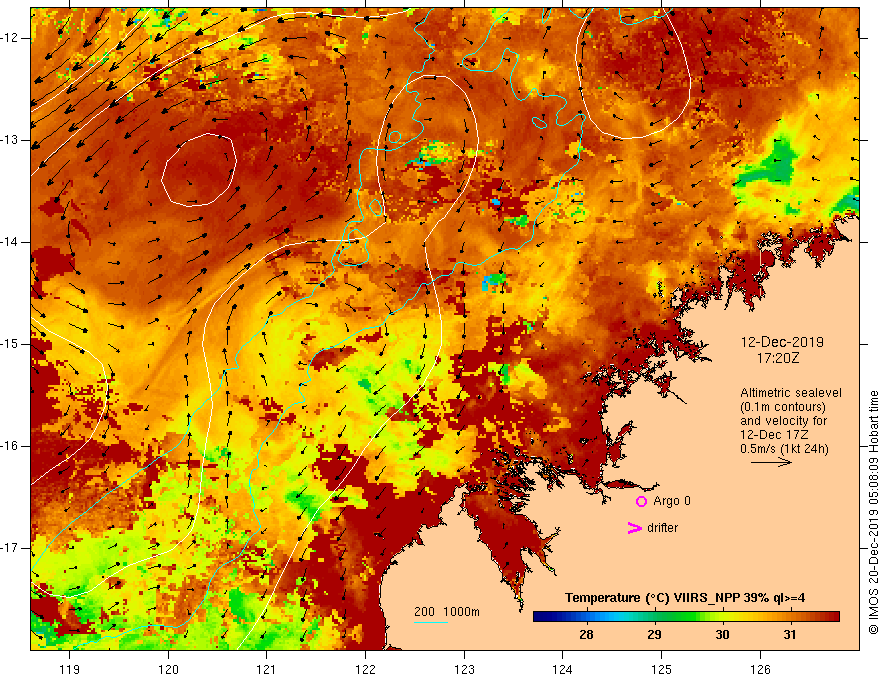
Task: Click longitude axis label 124
Action: [x=563, y=669]
